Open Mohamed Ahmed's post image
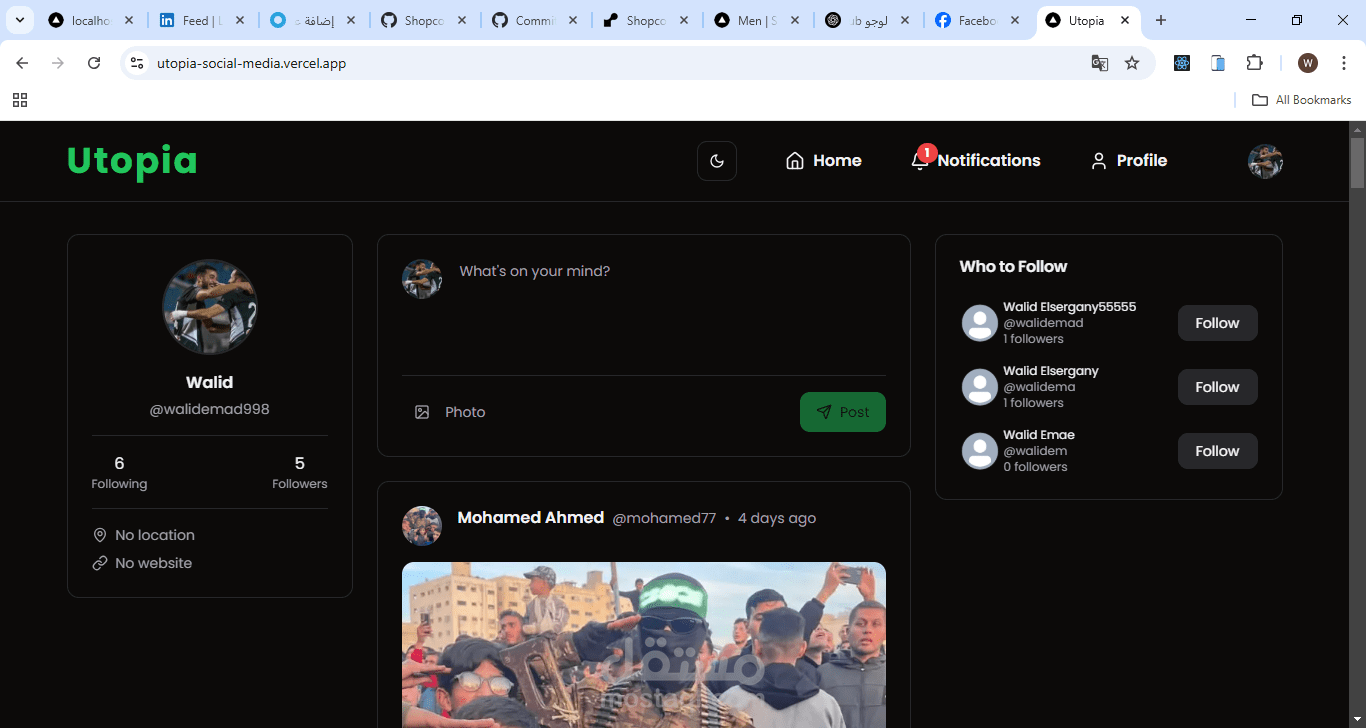 [644, 645]
